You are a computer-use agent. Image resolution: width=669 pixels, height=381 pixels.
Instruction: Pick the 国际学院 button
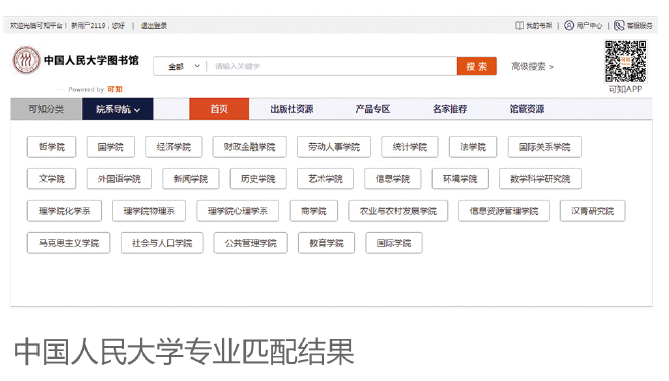click(x=394, y=243)
